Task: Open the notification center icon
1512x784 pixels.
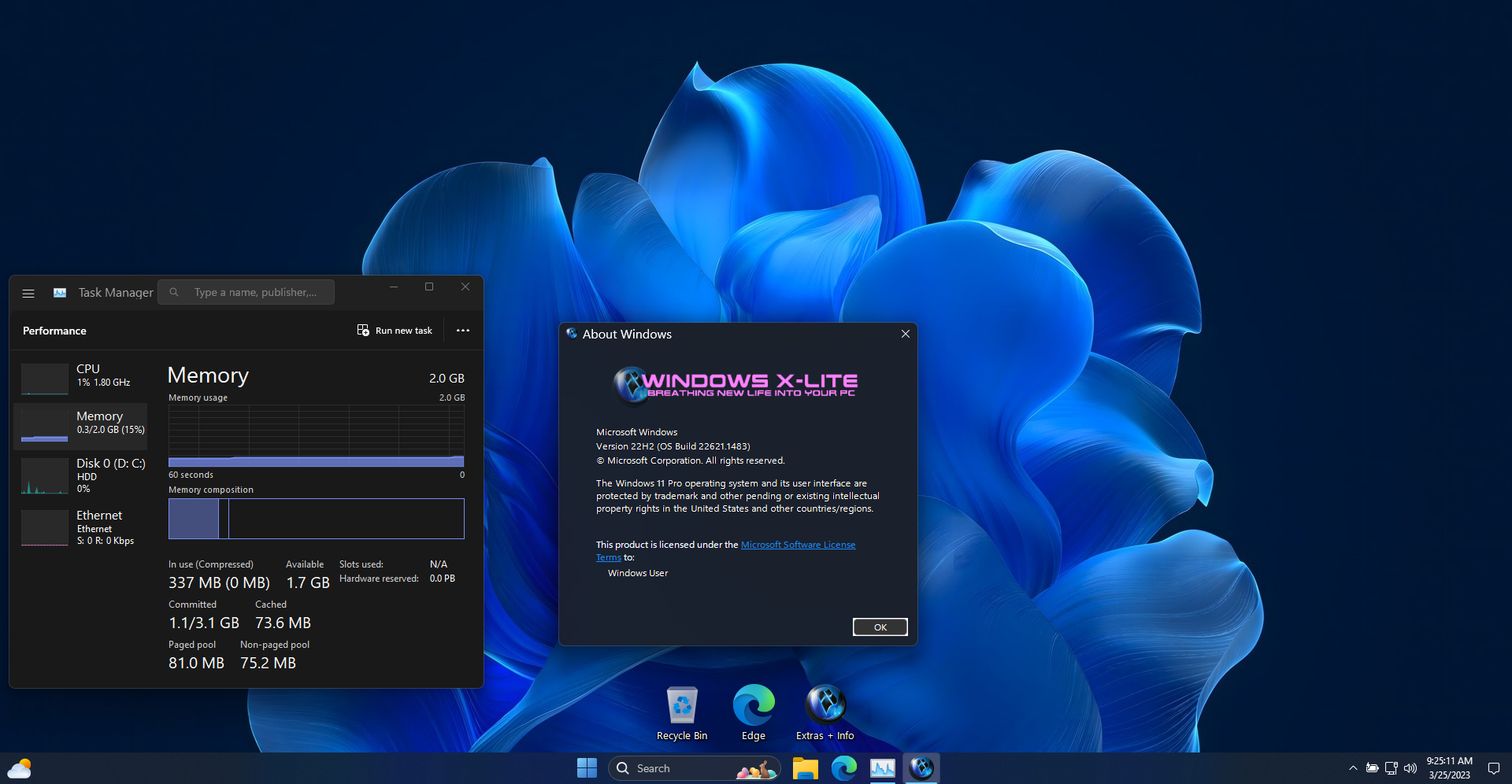Action: tap(1493, 768)
